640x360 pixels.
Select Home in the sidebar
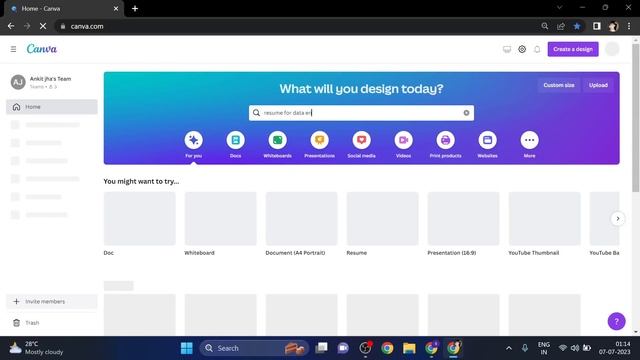point(52,107)
